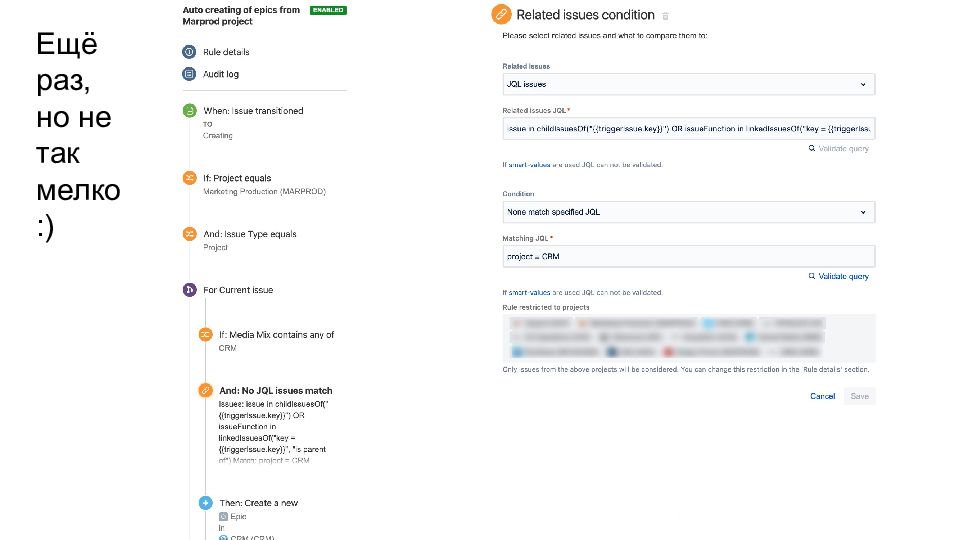
Task: Click the blue Create a new action icon
Action: coord(205,503)
